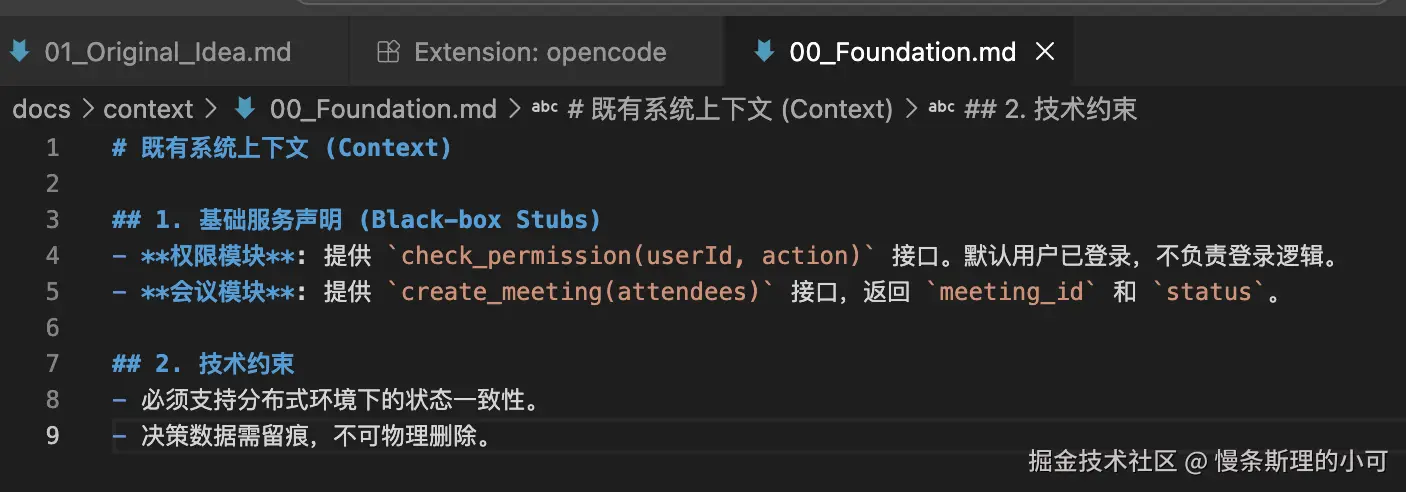
Task: Click the Markdown file icon in breadcrumbs
Action: pyautogui.click(x=245, y=109)
